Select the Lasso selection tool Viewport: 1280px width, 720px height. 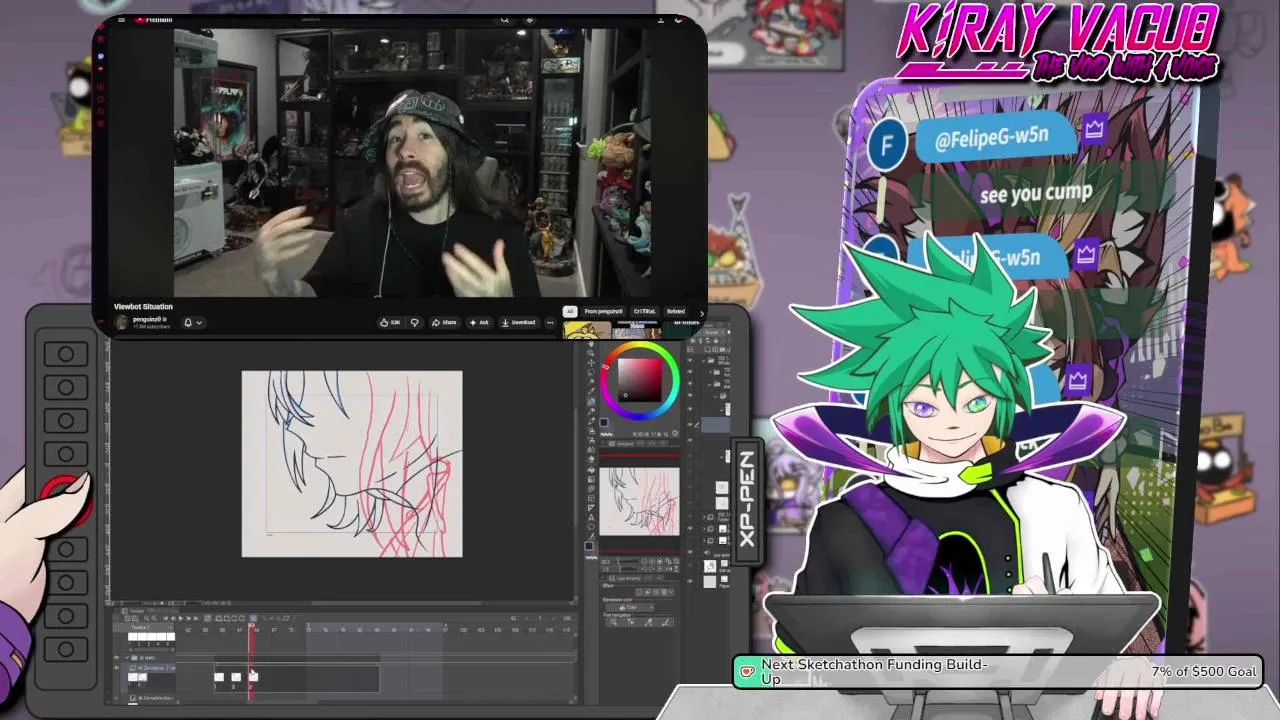(591, 372)
